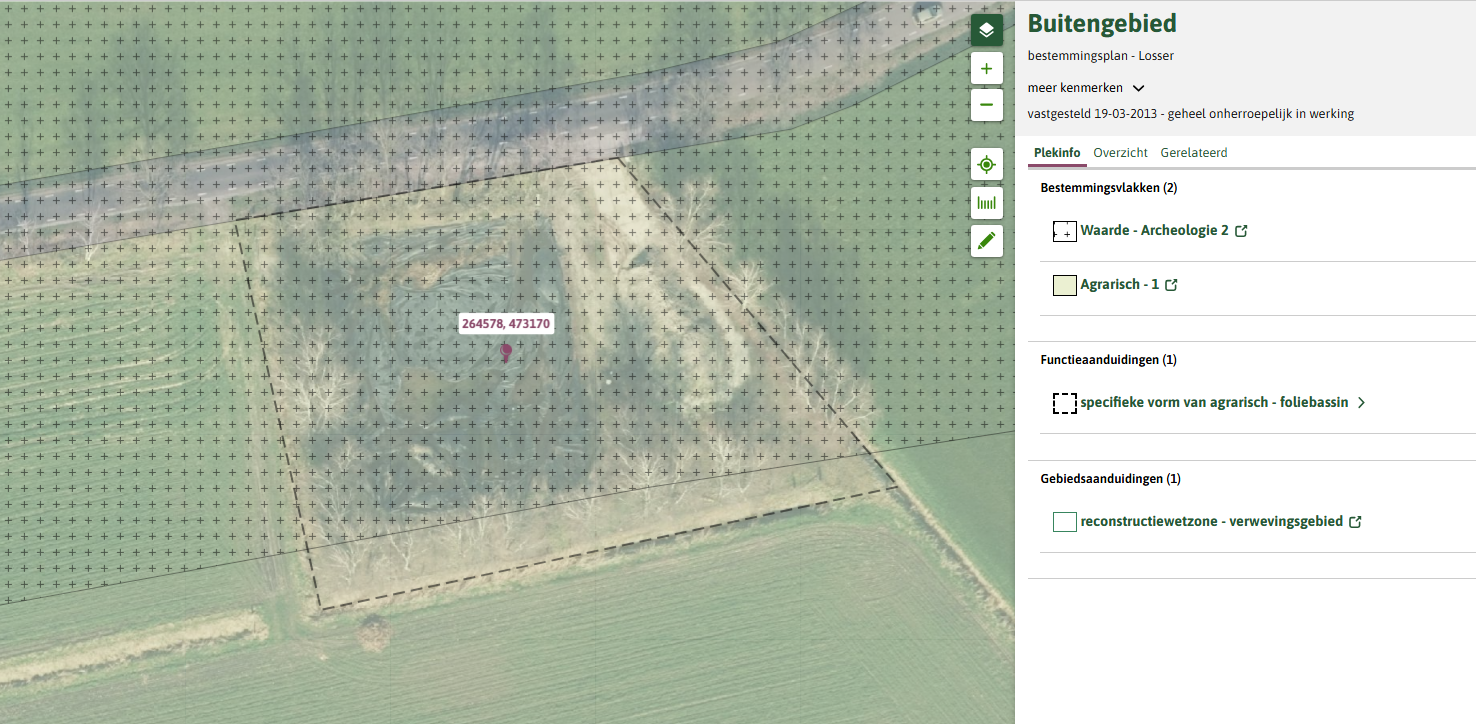Open the map layers button

[x=987, y=30]
